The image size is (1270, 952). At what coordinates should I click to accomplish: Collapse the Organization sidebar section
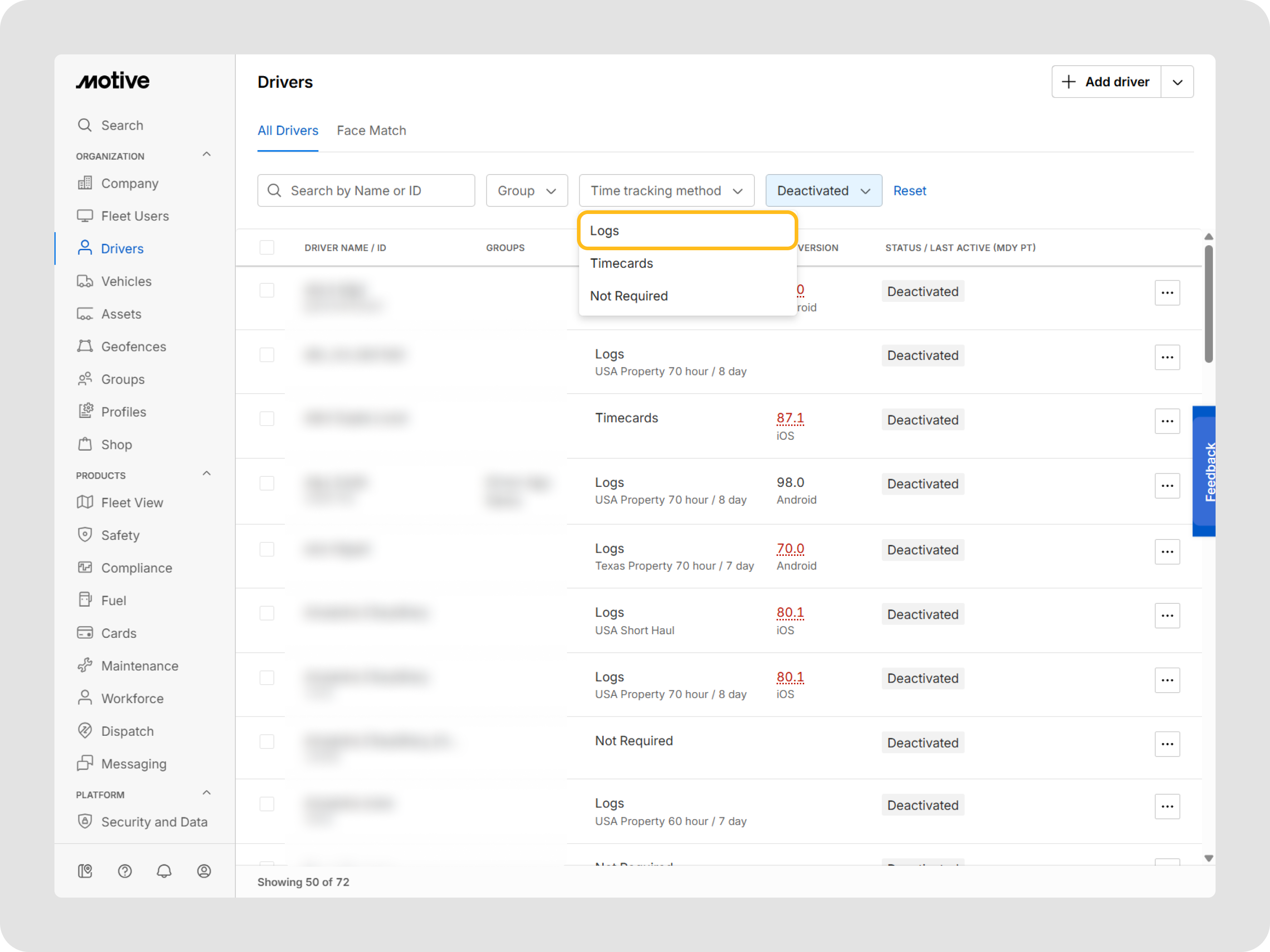pos(207,155)
